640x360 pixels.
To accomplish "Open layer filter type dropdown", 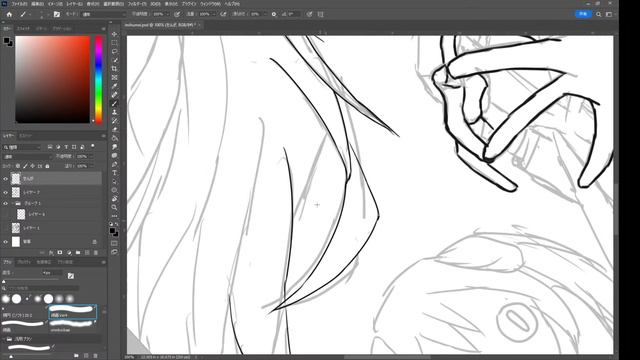I will pos(22,147).
